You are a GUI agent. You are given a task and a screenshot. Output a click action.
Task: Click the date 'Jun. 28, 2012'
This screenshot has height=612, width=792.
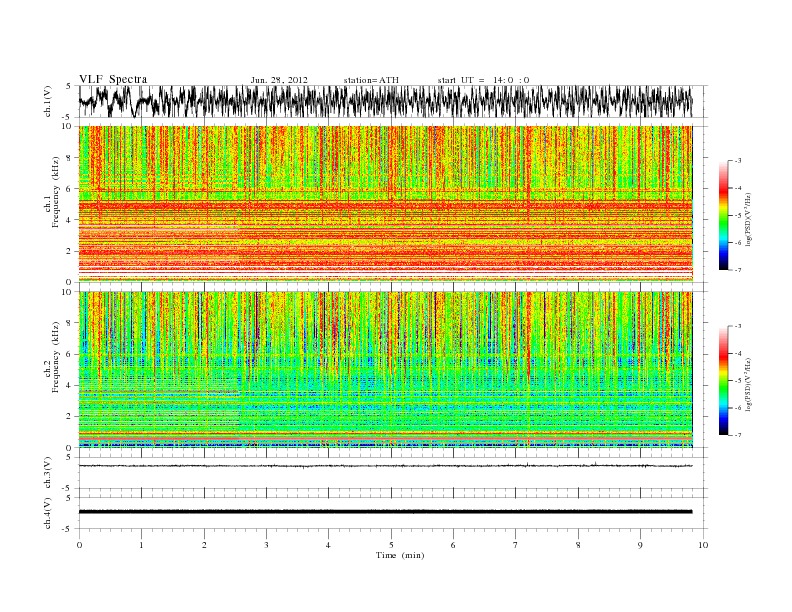pyautogui.click(x=279, y=80)
